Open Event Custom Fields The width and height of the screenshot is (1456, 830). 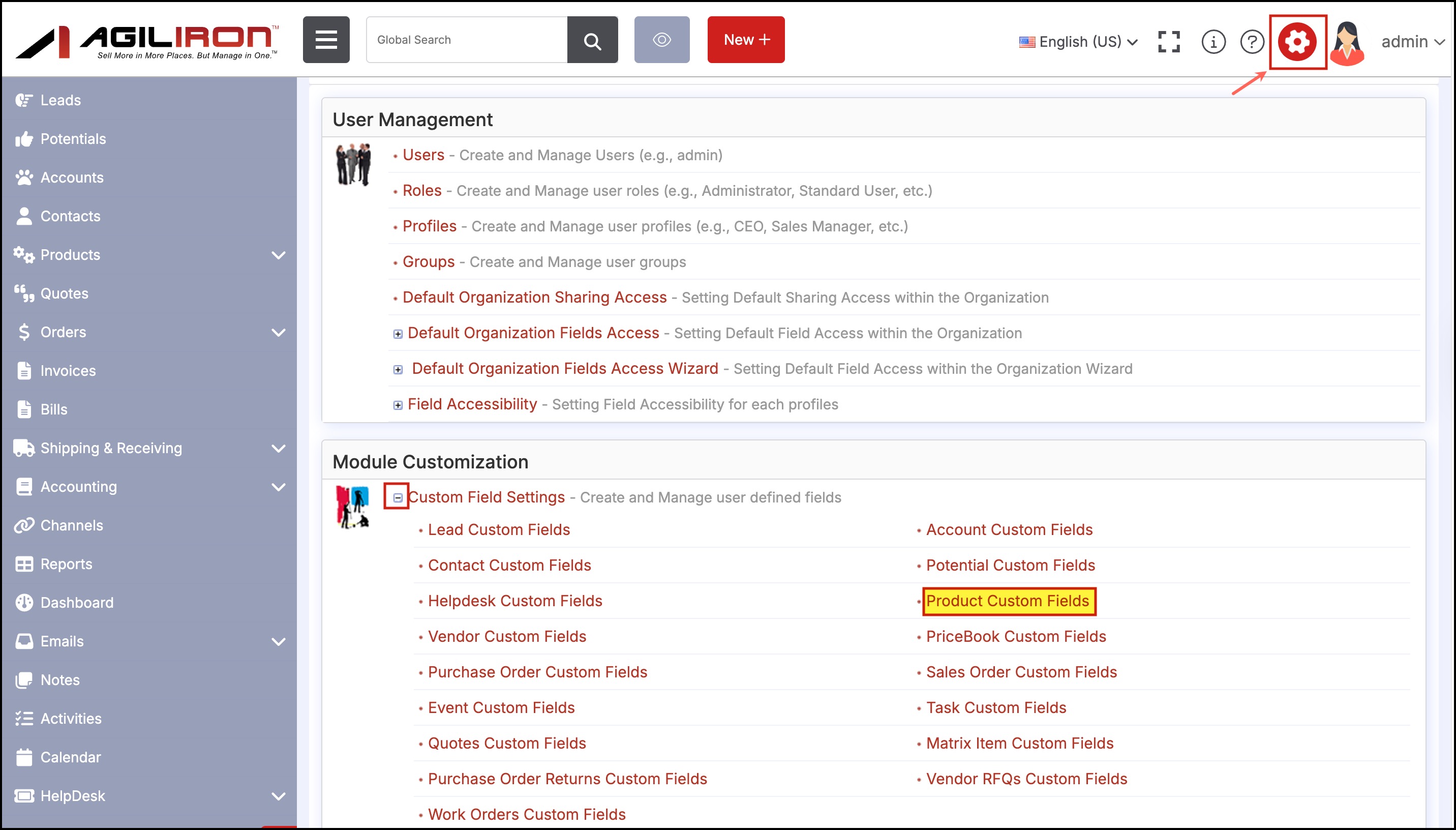click(501, 708)
